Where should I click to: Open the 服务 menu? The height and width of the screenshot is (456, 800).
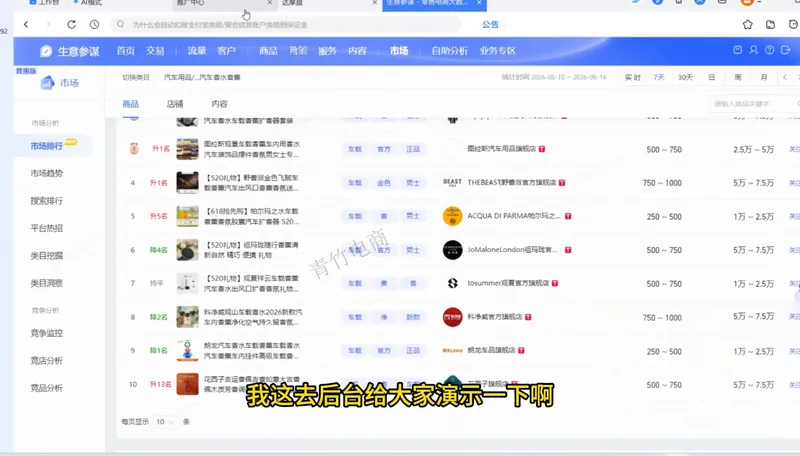[328, 50]
